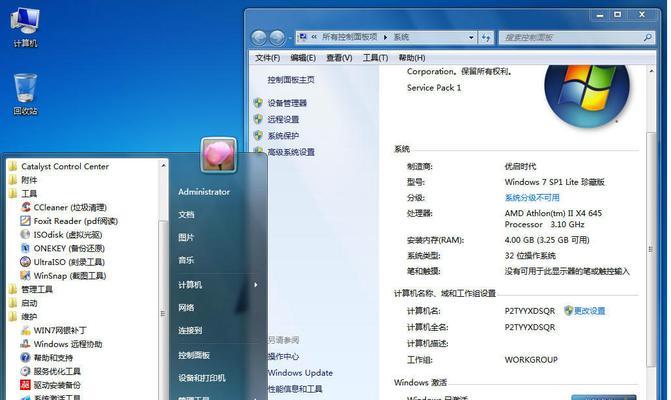Open 控制面板 from start menu
671x400 pixels.
pos(194,355)
